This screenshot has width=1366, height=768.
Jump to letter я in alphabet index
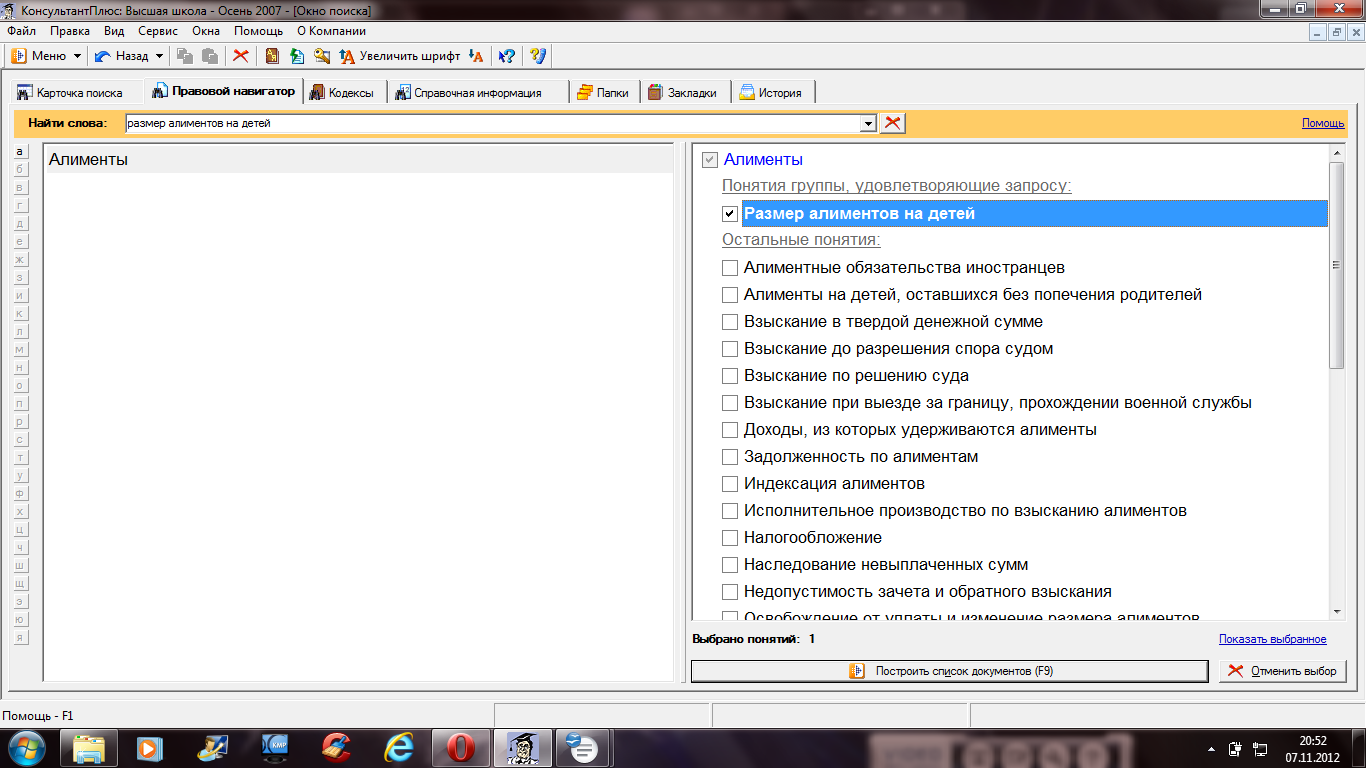[20, 638]
